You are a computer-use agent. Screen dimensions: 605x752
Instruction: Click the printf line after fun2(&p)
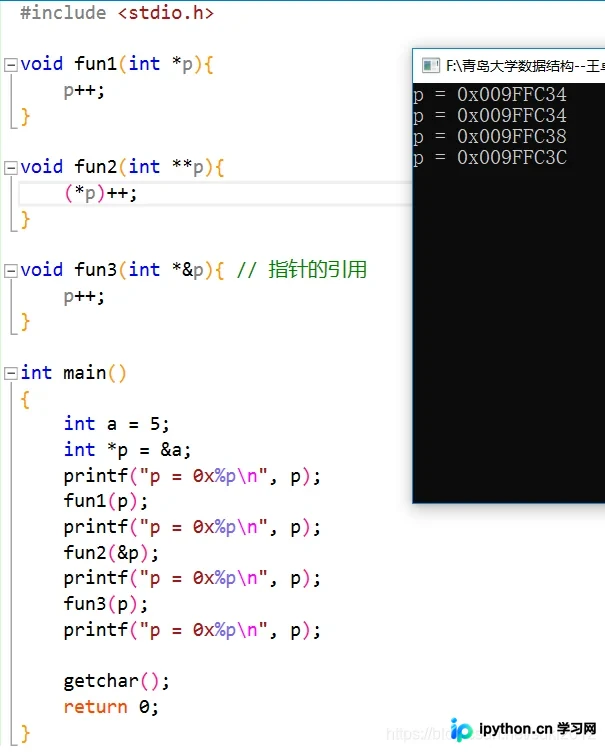pos(192,579)
